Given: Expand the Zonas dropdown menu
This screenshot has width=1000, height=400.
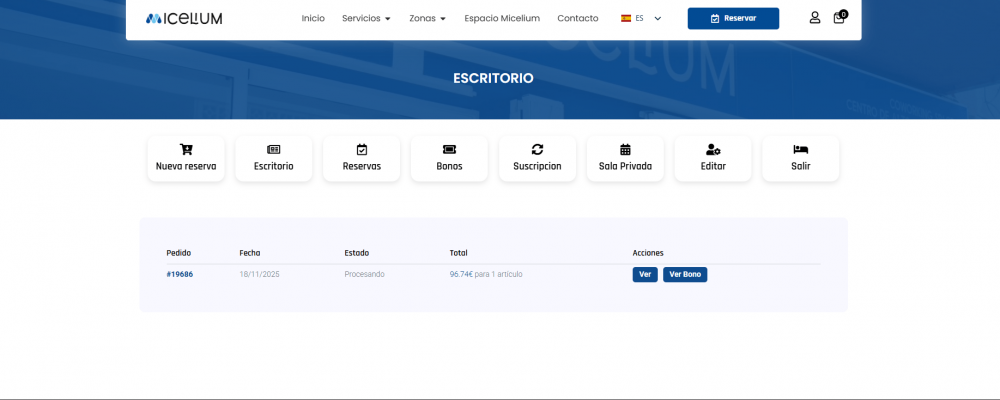Looking at the screenshot, I should tap(427, 18).
